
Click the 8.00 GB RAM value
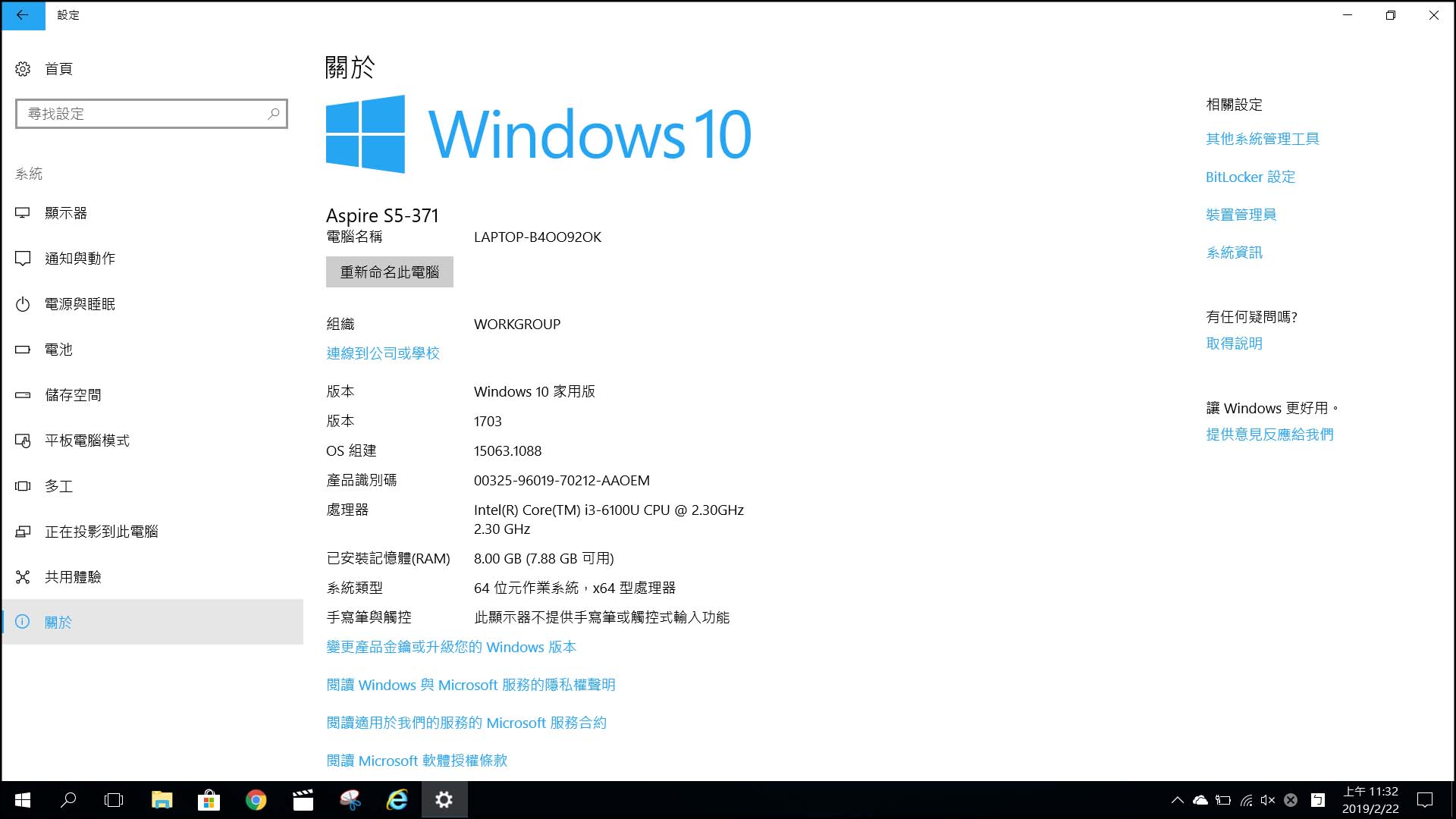[x=544, y=559]
